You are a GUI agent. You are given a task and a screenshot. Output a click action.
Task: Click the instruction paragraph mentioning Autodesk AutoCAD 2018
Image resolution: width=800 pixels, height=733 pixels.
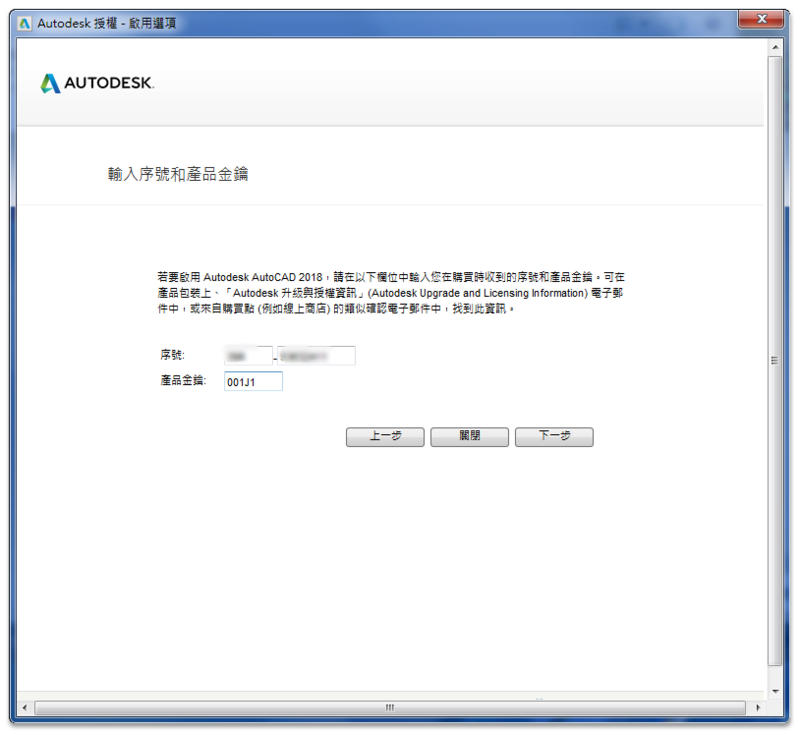pos(391,293)
